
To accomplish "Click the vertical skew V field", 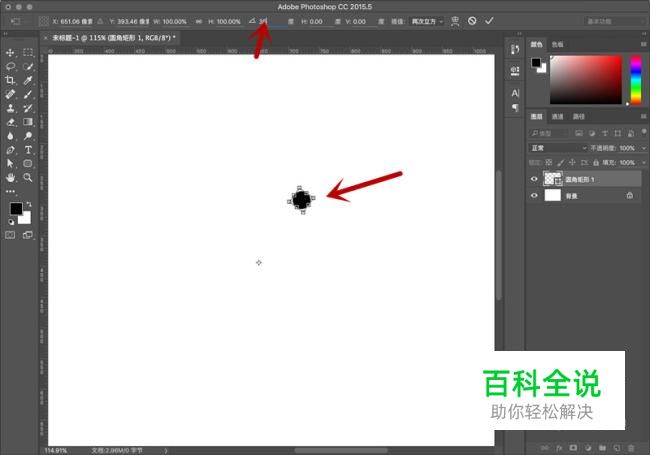I will click(x=364, y=21).
